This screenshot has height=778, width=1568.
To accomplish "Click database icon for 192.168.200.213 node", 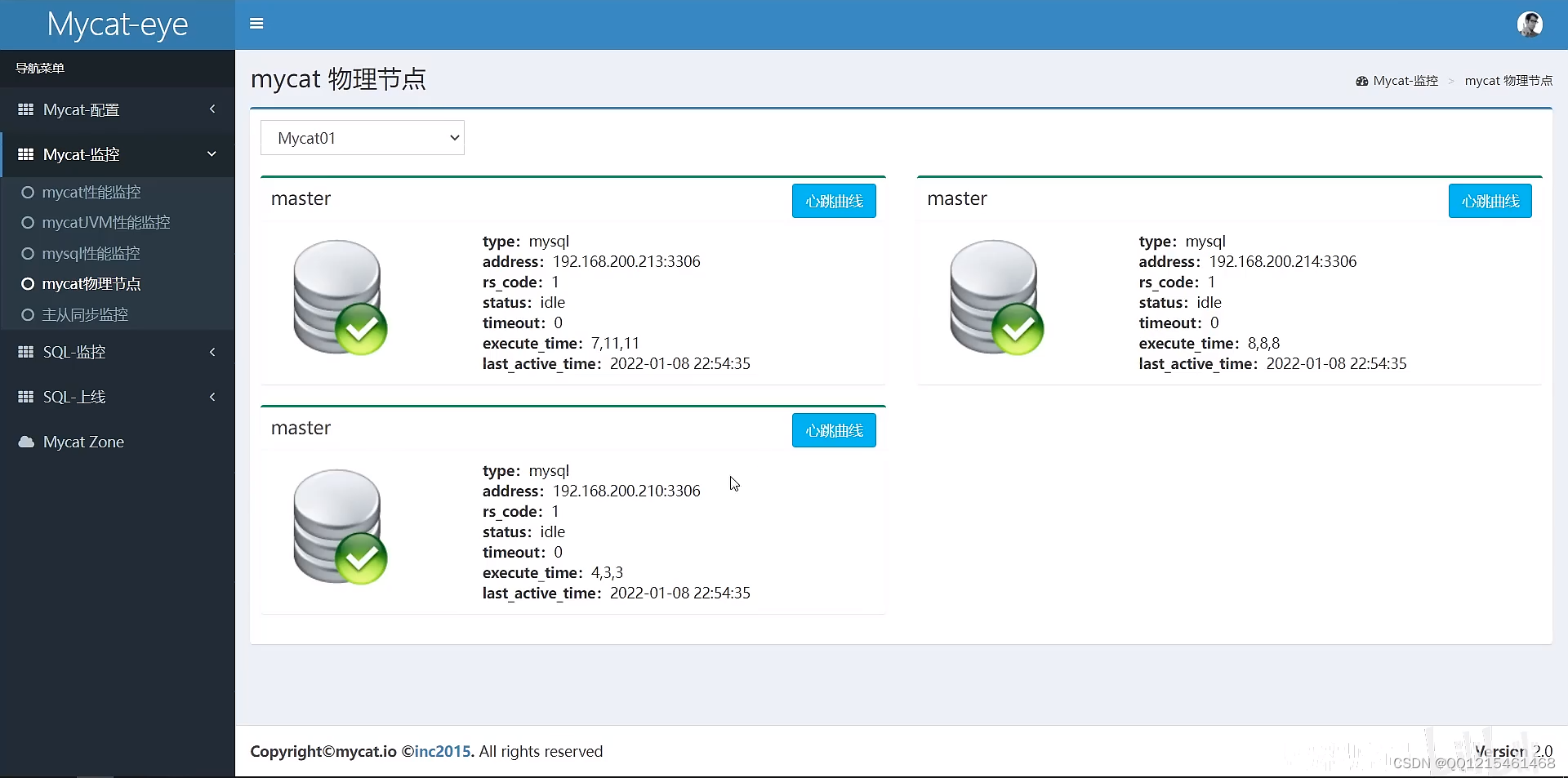I will pyautogui.click(x=340, y=297).
